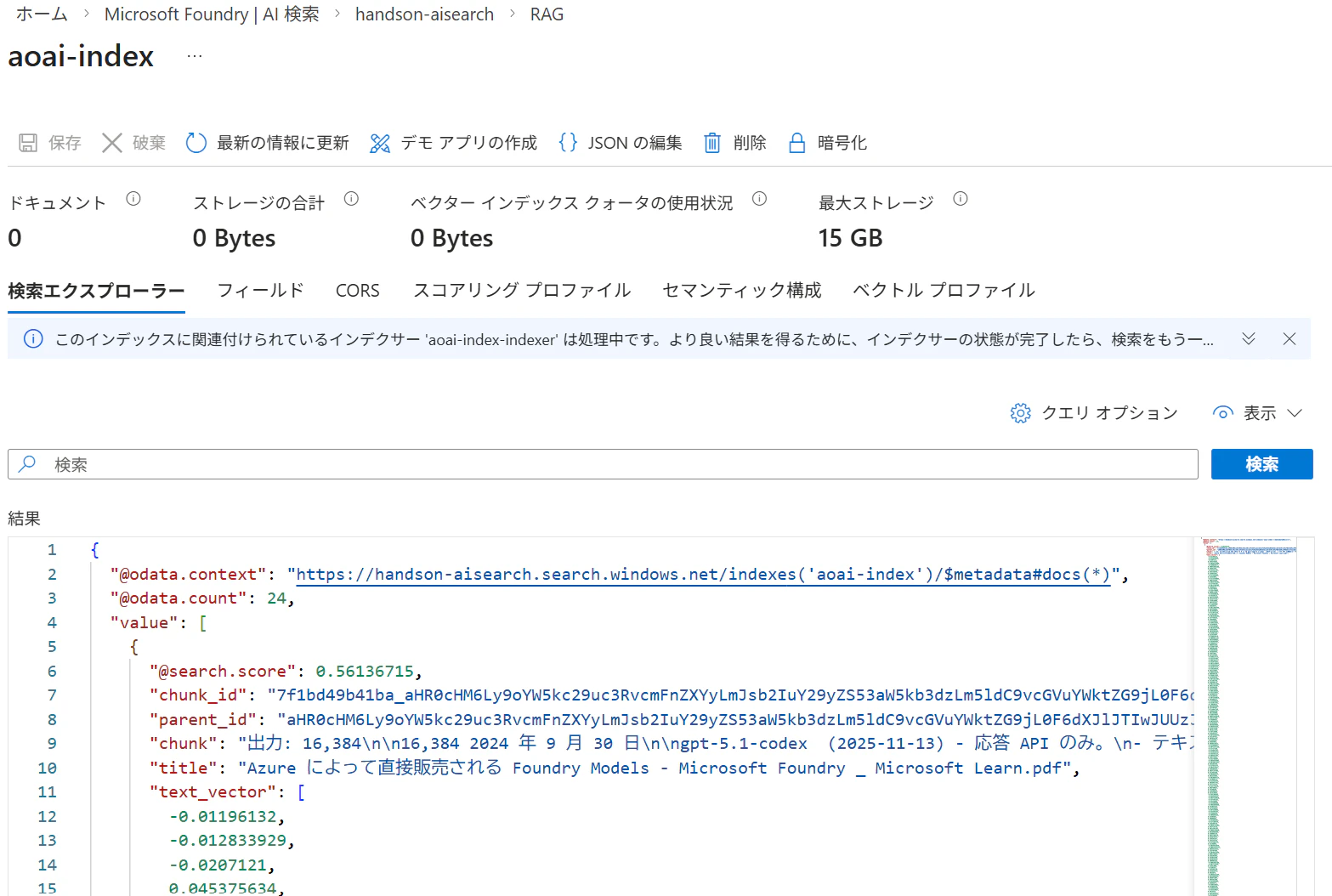Click the count value 24 on line 3
The image size is (1332, 896).
coord(276,598)
